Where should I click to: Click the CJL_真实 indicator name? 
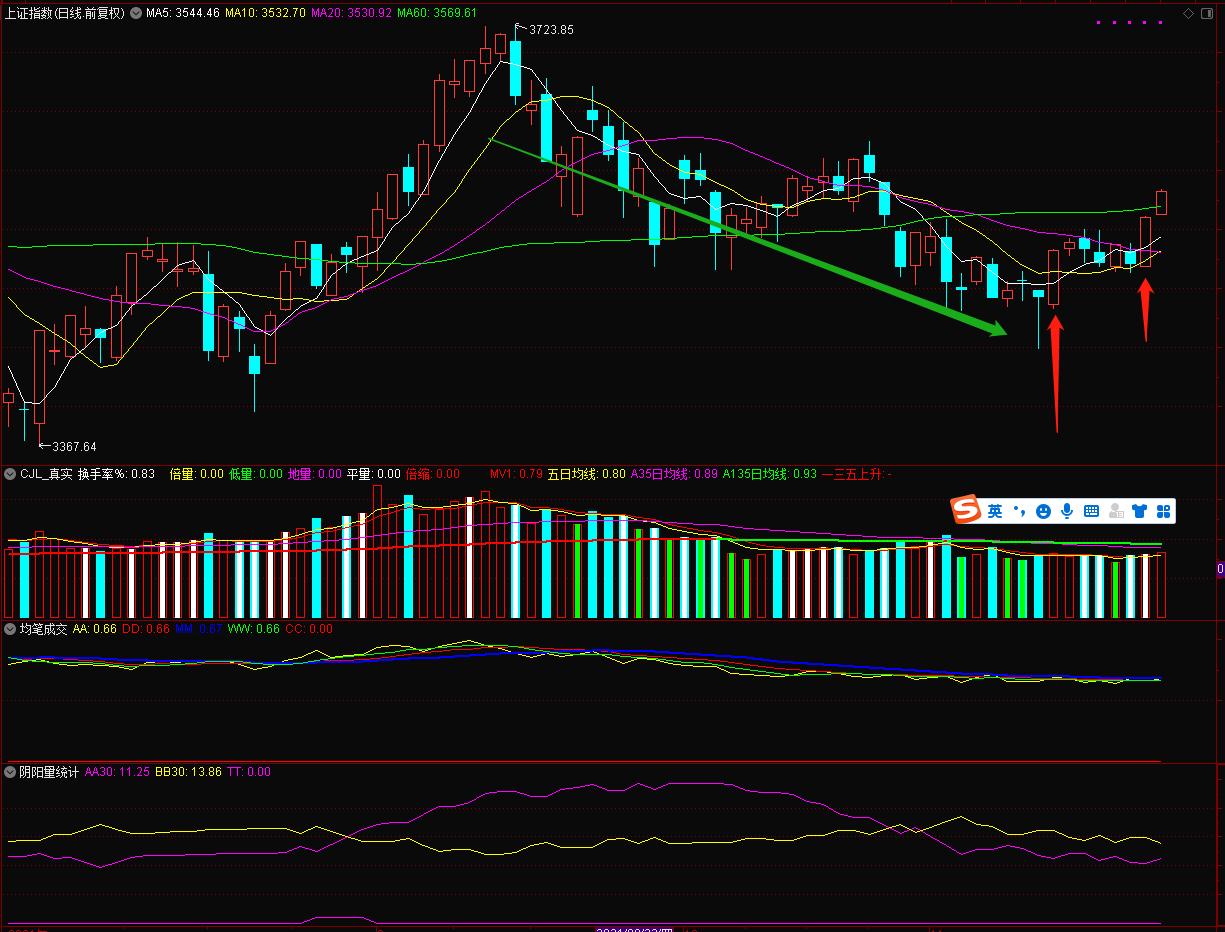[x=46, y=473]
